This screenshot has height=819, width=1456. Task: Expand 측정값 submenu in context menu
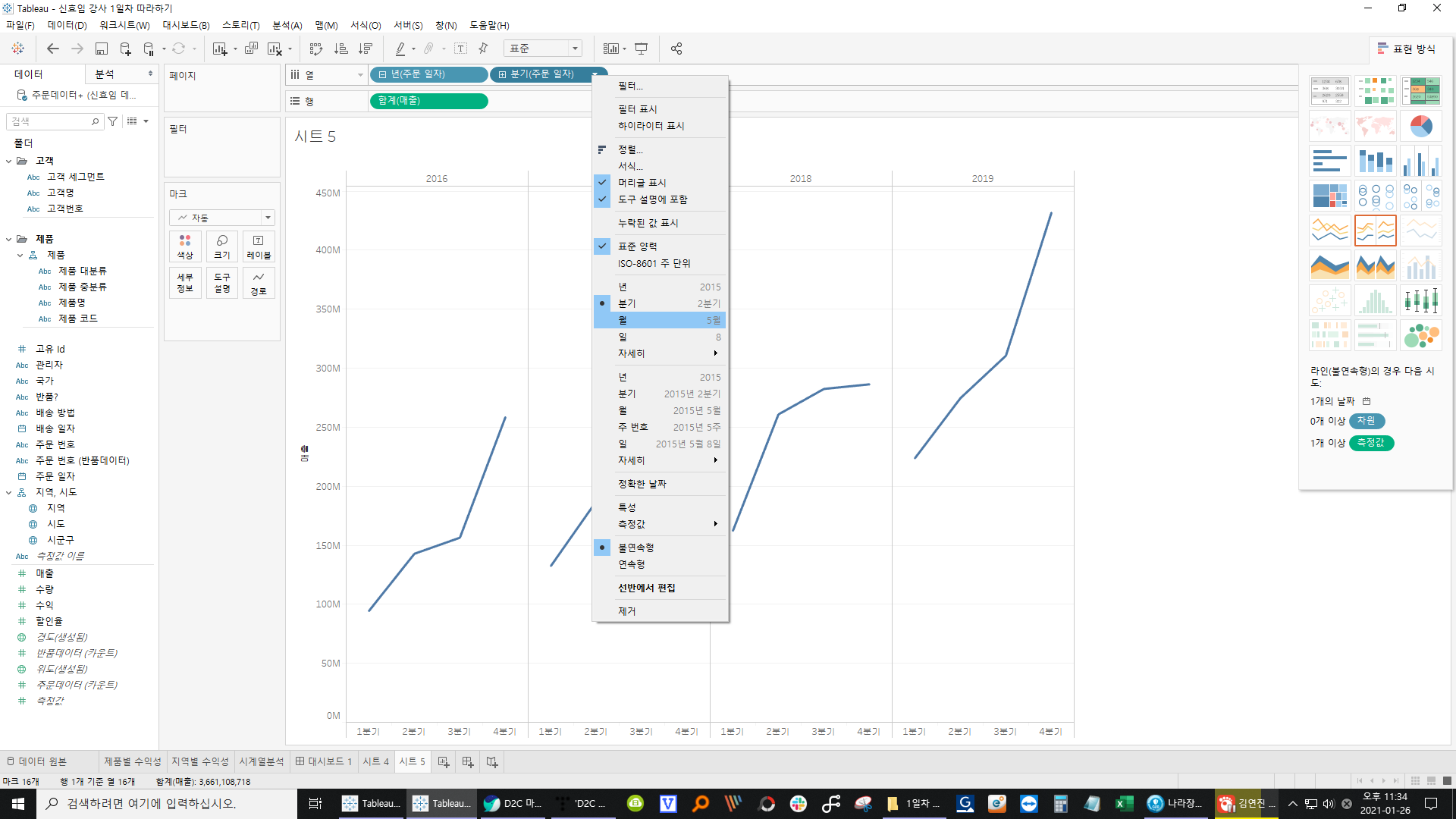(x=660, y=524)
